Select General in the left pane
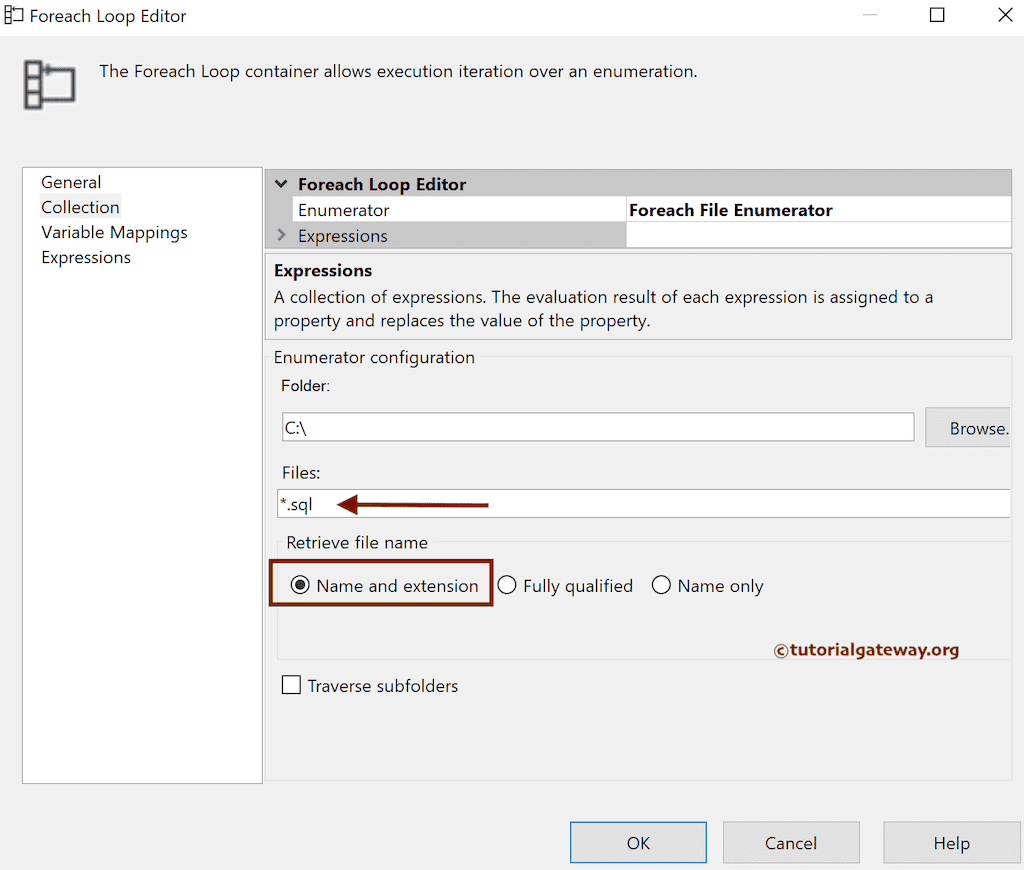The image size is (1024, 870). (70, 182)
